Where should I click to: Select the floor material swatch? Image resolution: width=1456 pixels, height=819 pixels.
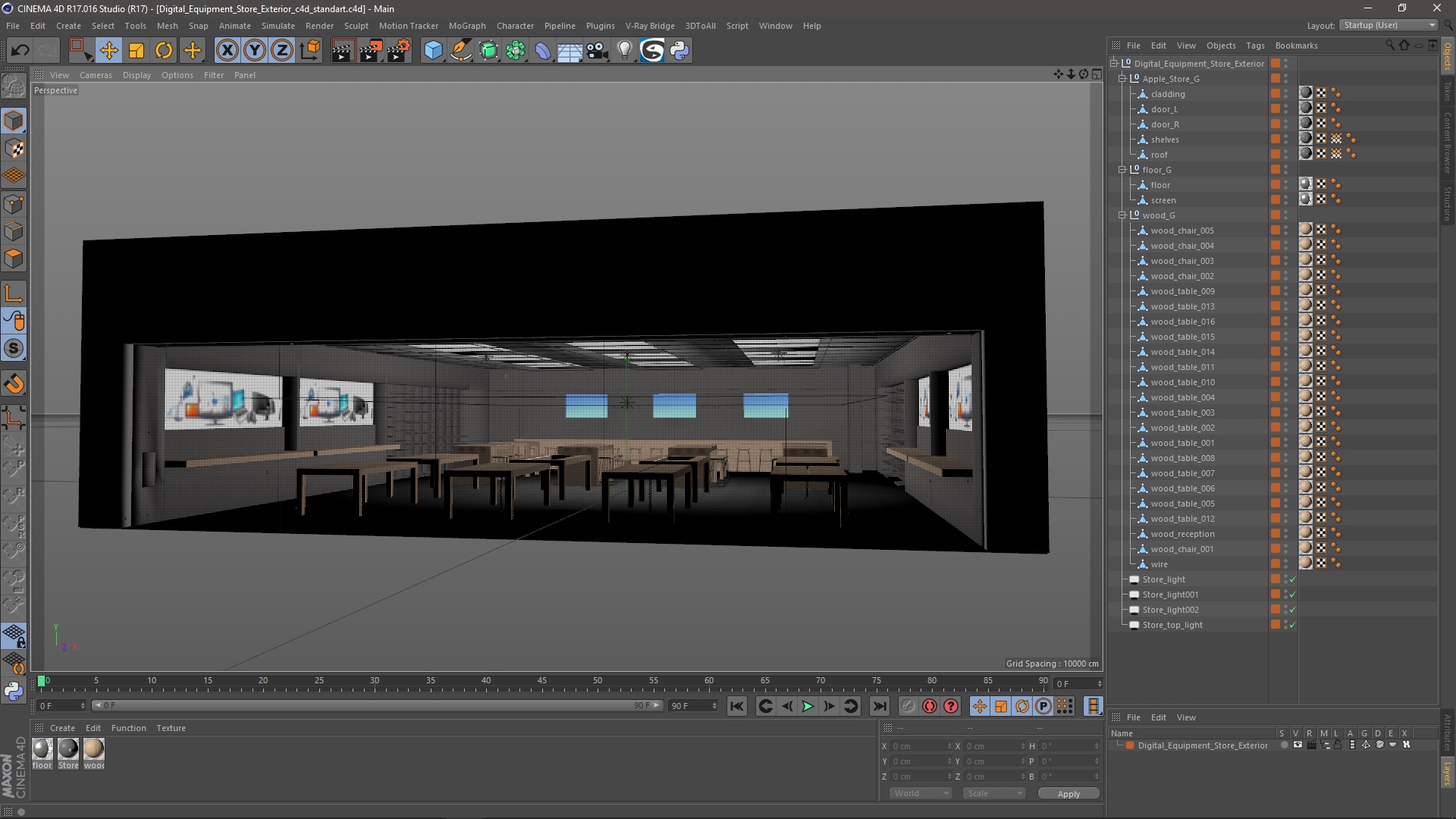(x=42, y=749)
